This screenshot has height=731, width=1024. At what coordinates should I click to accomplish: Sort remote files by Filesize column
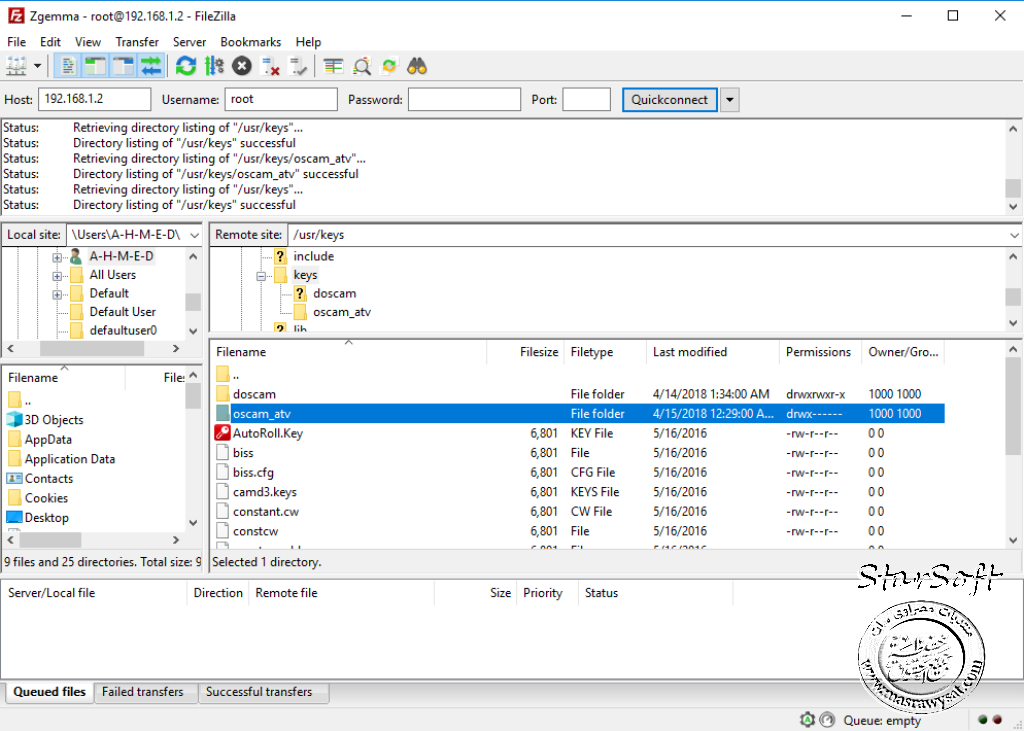point(525,352)
